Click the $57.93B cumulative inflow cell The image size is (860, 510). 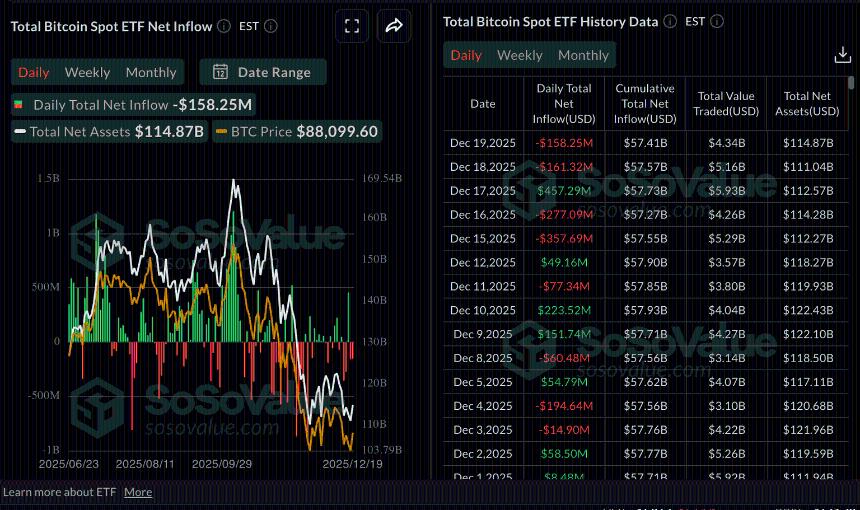coord(645,310)
